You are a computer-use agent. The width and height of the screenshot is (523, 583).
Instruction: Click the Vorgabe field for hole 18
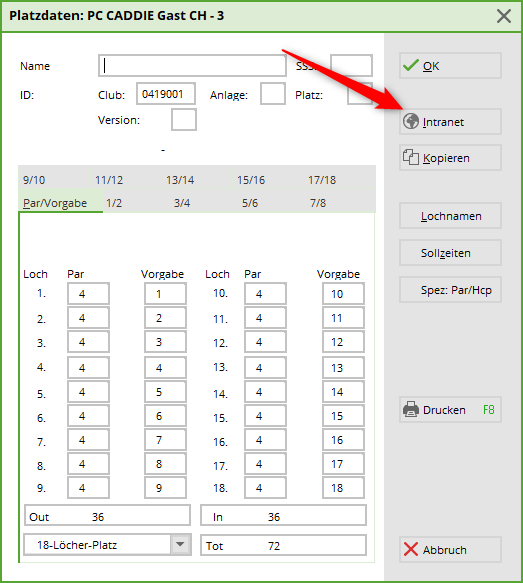(x=343, y=488)
